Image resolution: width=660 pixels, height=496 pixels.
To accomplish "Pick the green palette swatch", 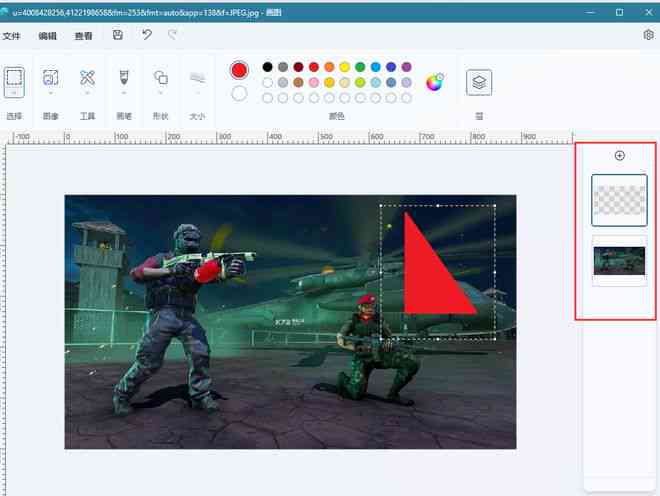I will coord(360,67).
